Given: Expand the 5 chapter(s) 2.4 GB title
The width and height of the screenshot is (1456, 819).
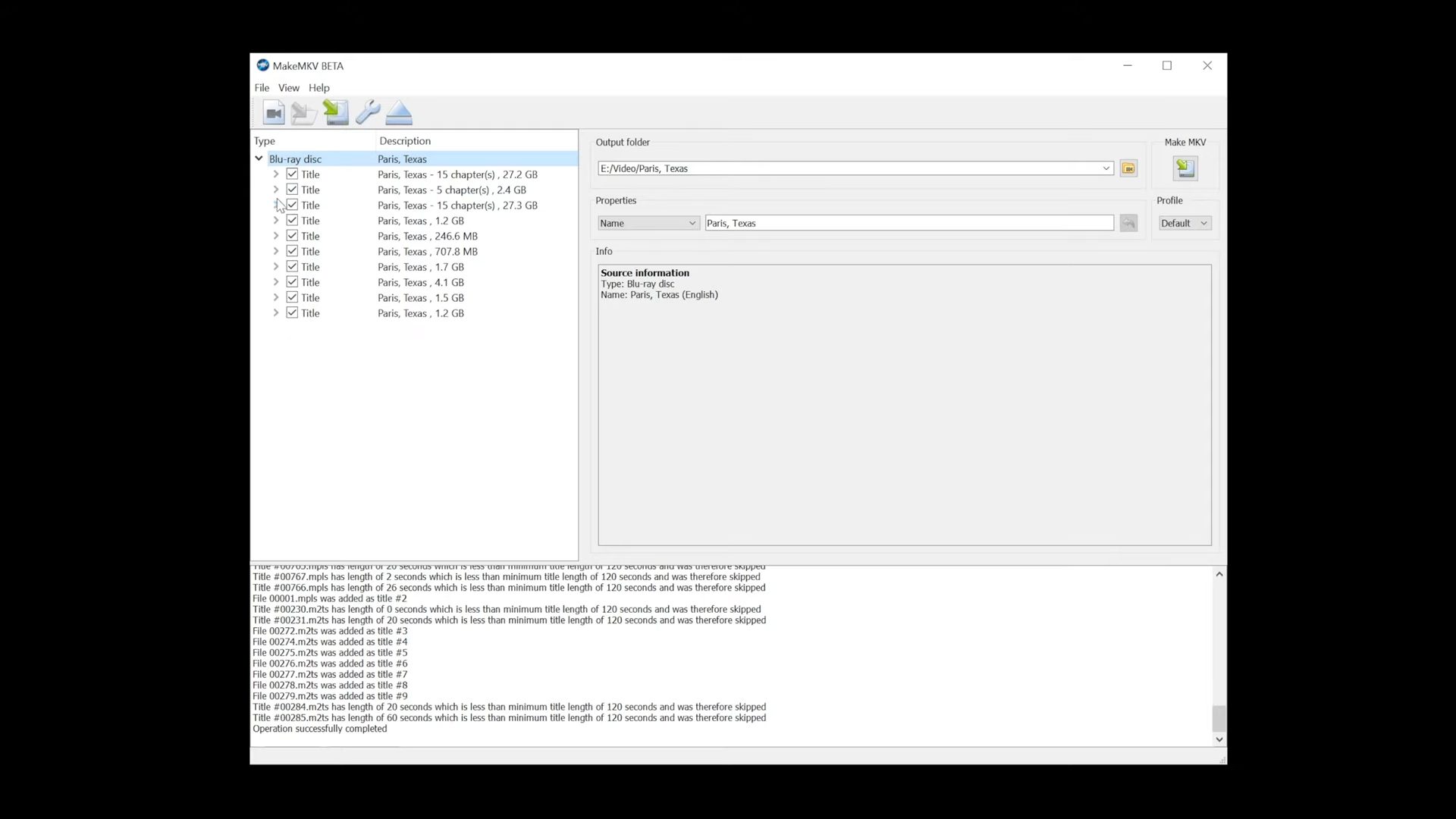Looking at the screenshot, I should click(276, 190).
